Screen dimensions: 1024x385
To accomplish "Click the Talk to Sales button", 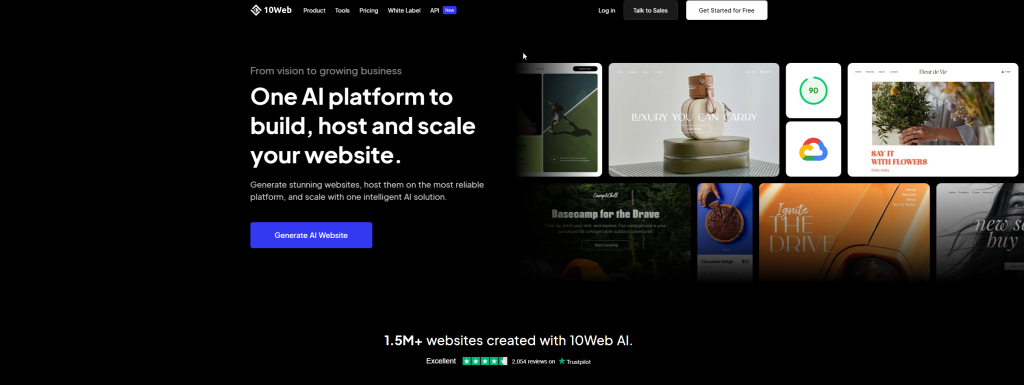I will click(x=650, y=10).
